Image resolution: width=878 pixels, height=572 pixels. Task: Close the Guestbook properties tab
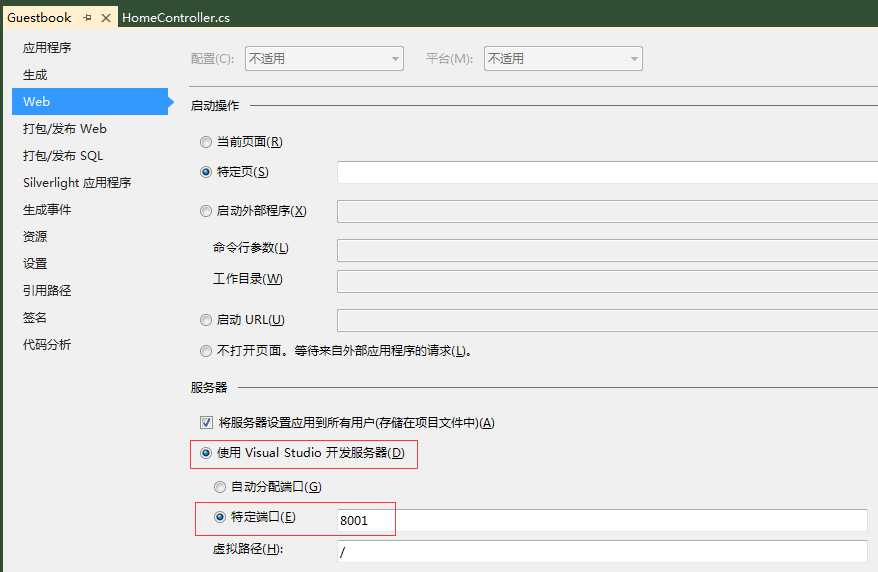pos(106,18)
